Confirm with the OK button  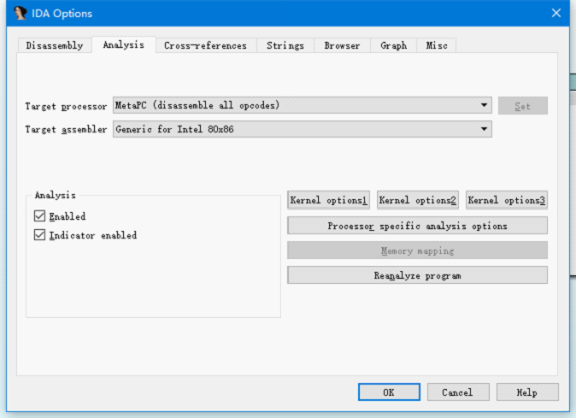[389, 392]
